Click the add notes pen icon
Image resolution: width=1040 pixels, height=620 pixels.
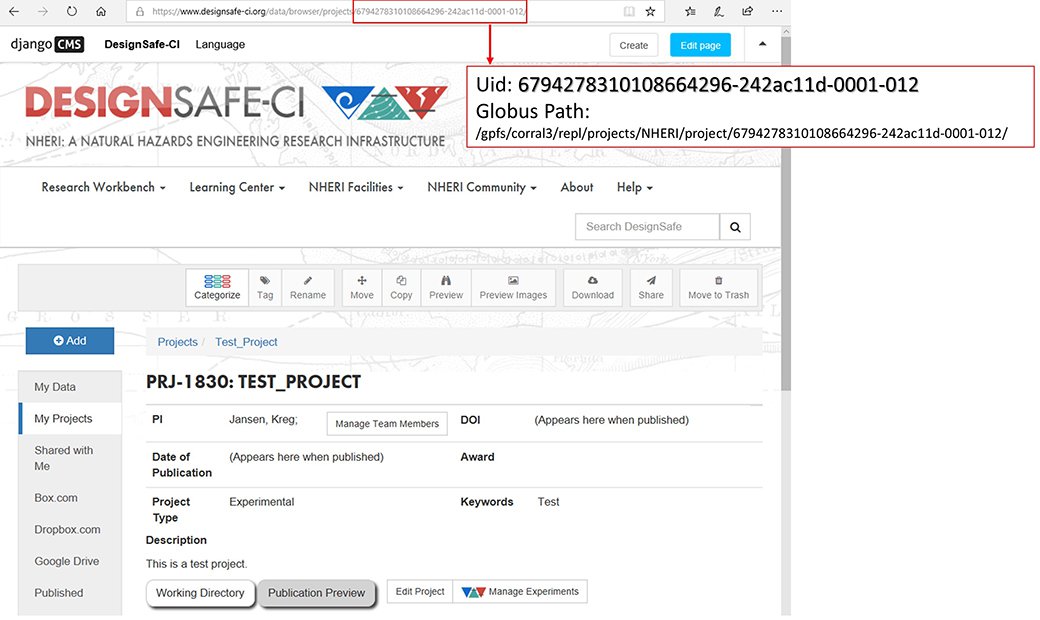point(719,11)
